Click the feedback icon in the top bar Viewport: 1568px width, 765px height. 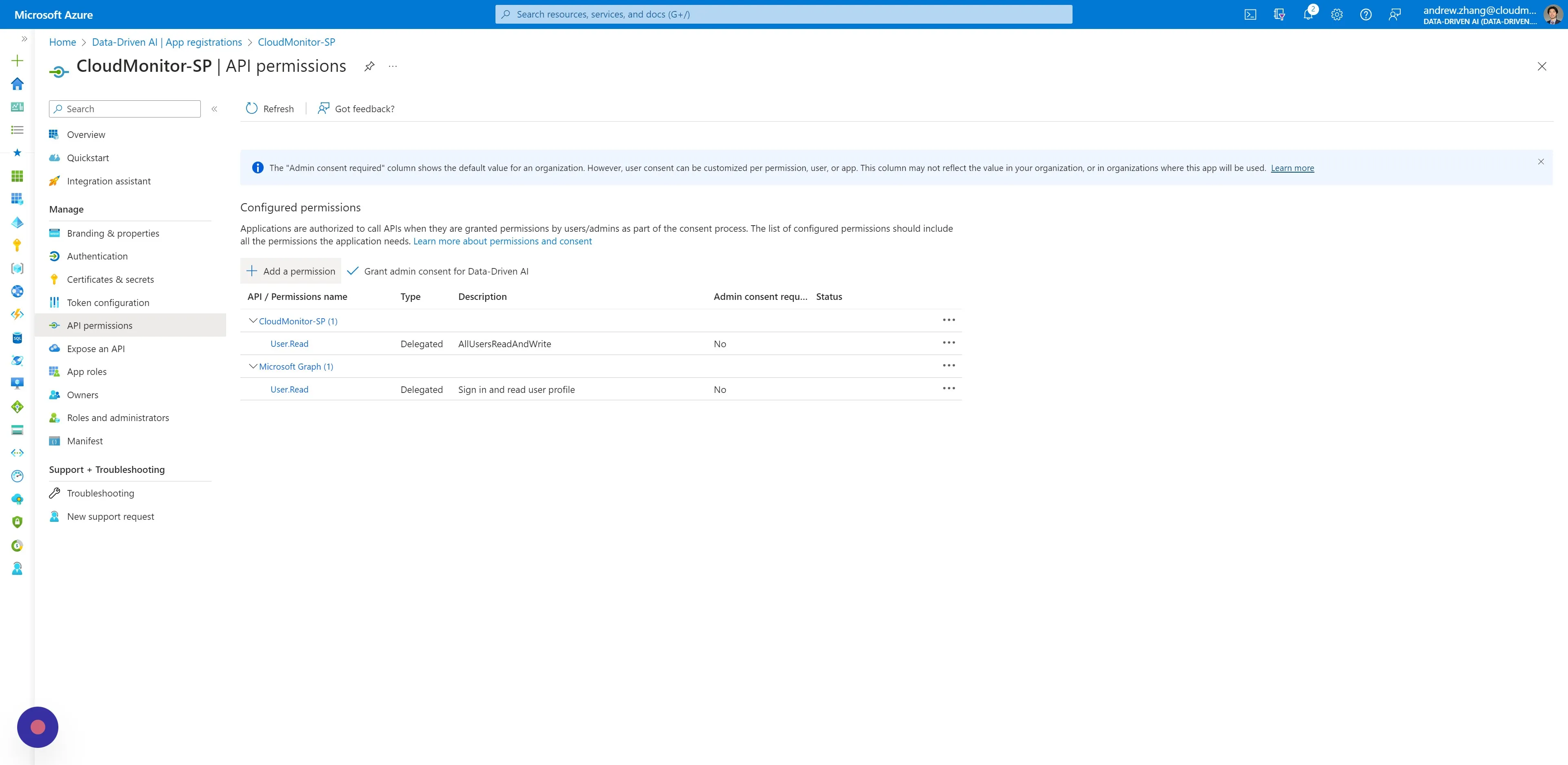tap(1395, 15)
